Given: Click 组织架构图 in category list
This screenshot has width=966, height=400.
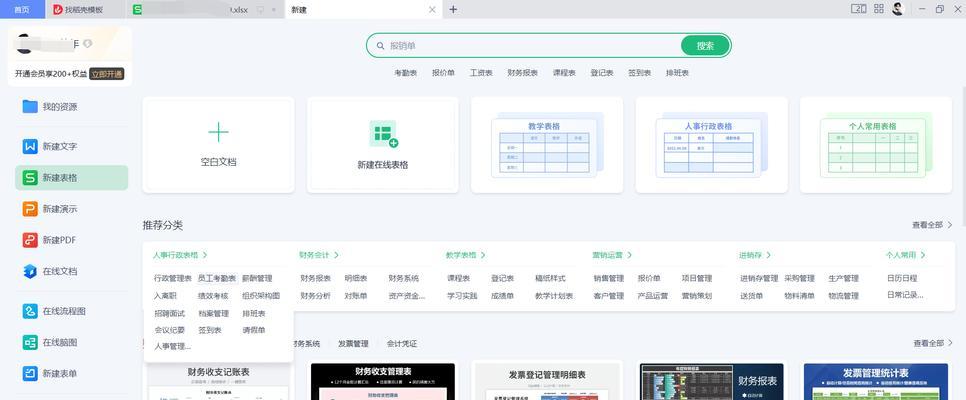Looking at the screenshot, I should (261, 296).
